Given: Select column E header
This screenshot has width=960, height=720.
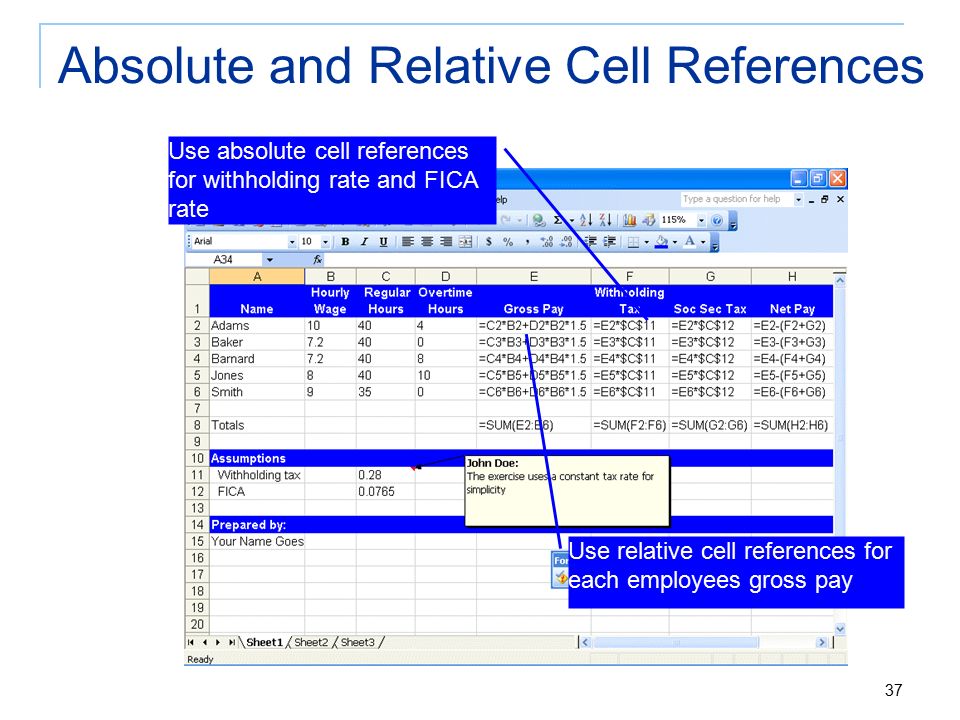Looking at the screenshot, I should pos(533,277).
